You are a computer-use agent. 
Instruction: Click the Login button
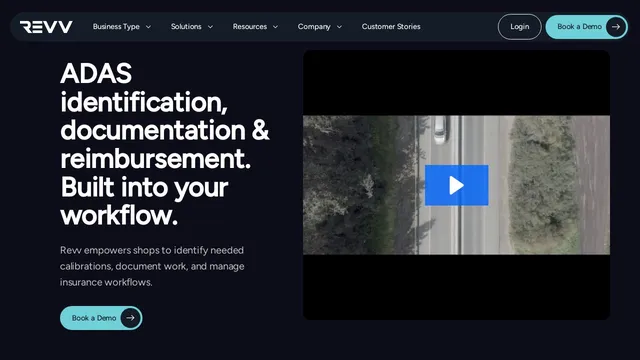click(520, 27)
